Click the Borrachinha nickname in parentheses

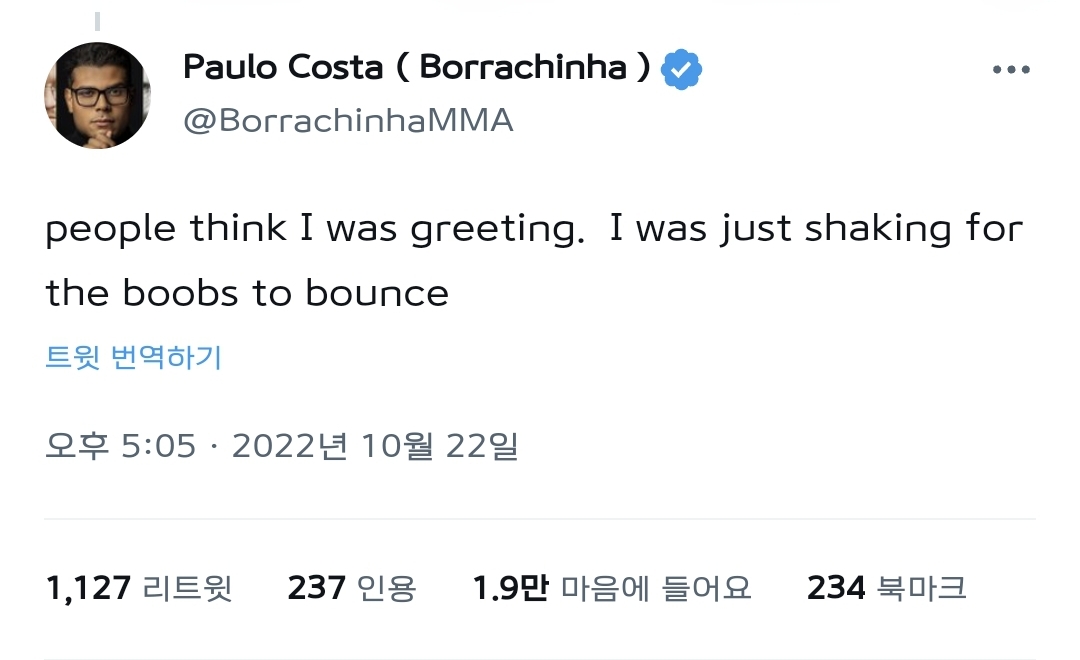coord(524,67)
